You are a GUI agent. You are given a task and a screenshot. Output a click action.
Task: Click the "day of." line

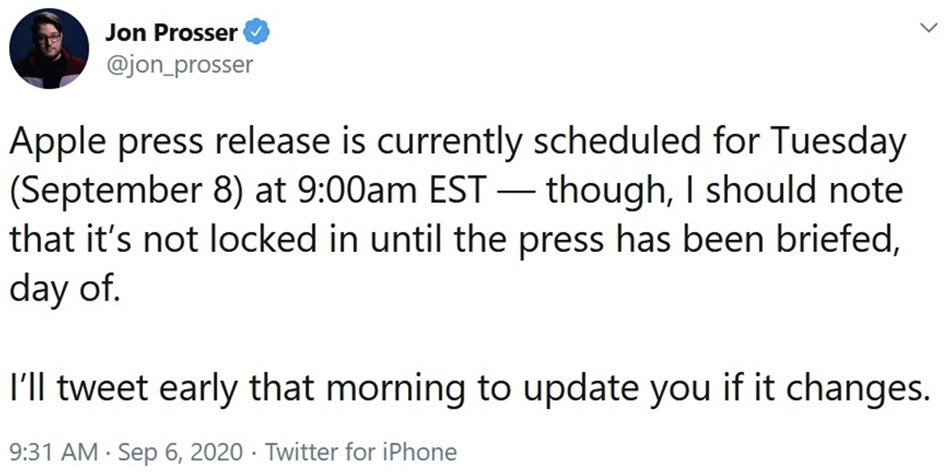pos(62,287)
